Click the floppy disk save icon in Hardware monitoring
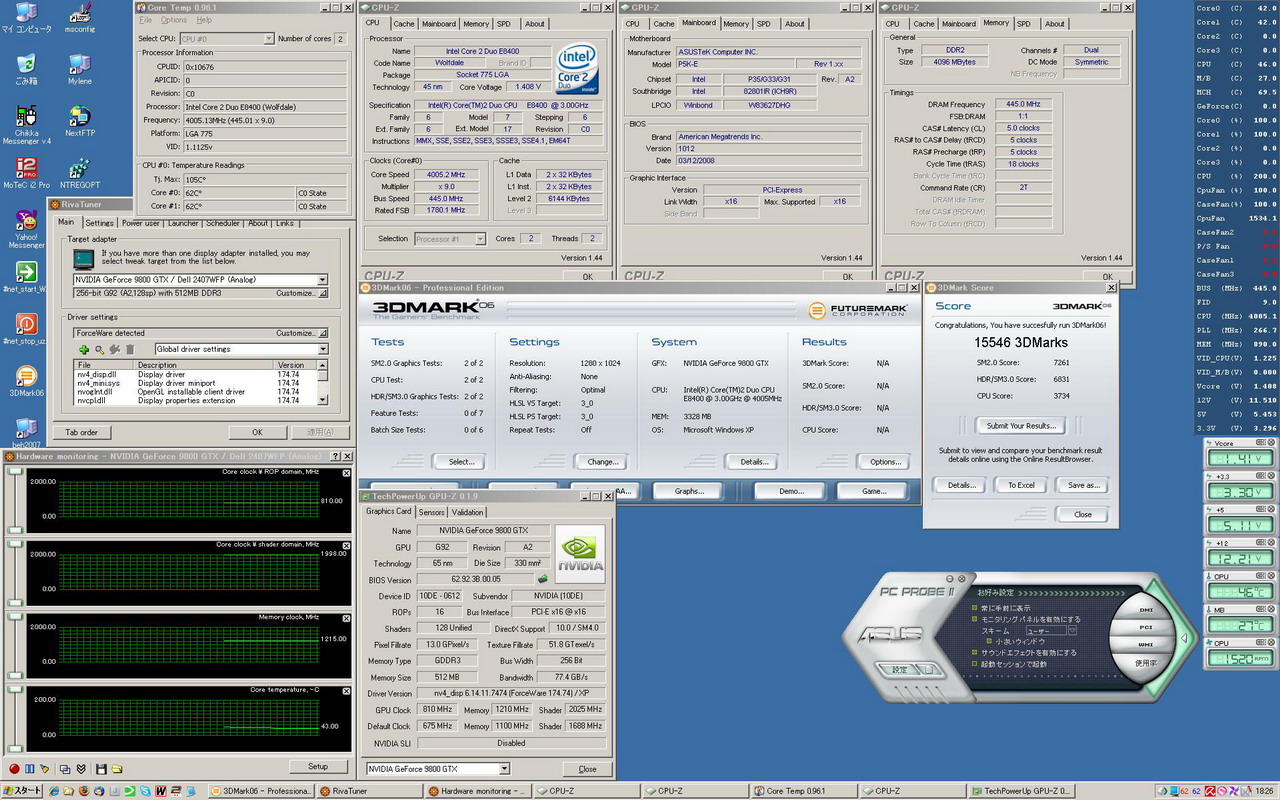Screen dimensions: 1280x800 (x=101, y=769)
